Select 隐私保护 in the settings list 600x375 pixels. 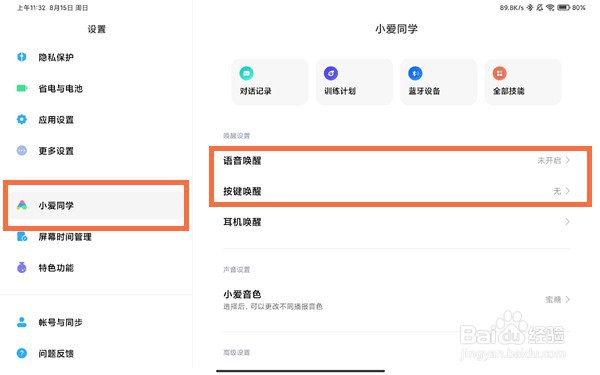click(x=96, y=57)
